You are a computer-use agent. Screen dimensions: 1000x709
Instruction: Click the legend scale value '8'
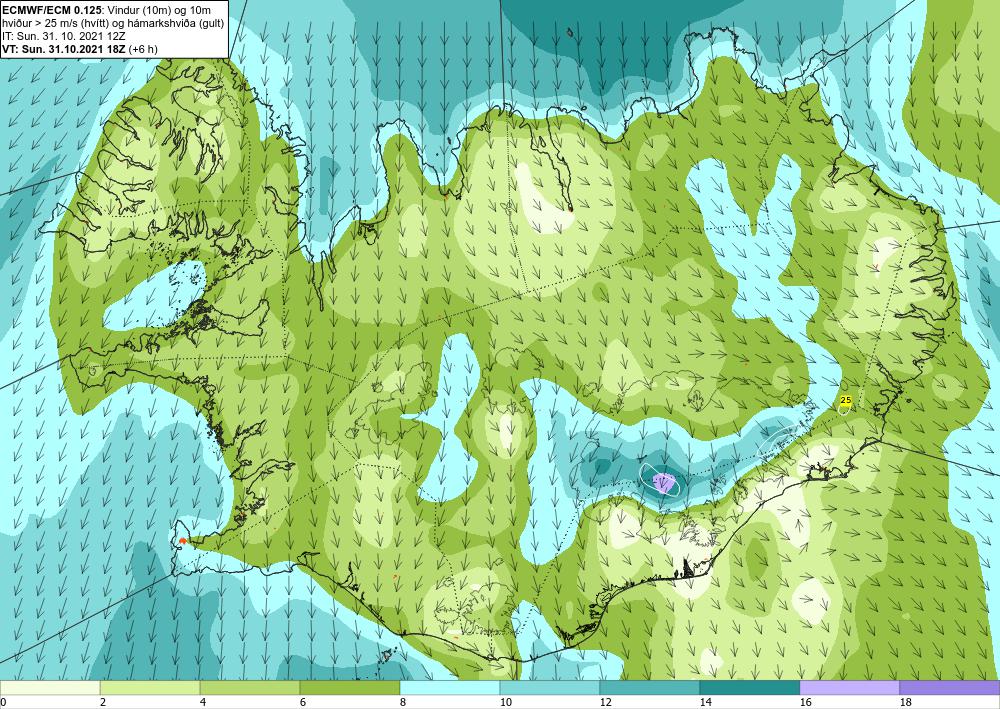pyautogui.click(x=401, y=703)
